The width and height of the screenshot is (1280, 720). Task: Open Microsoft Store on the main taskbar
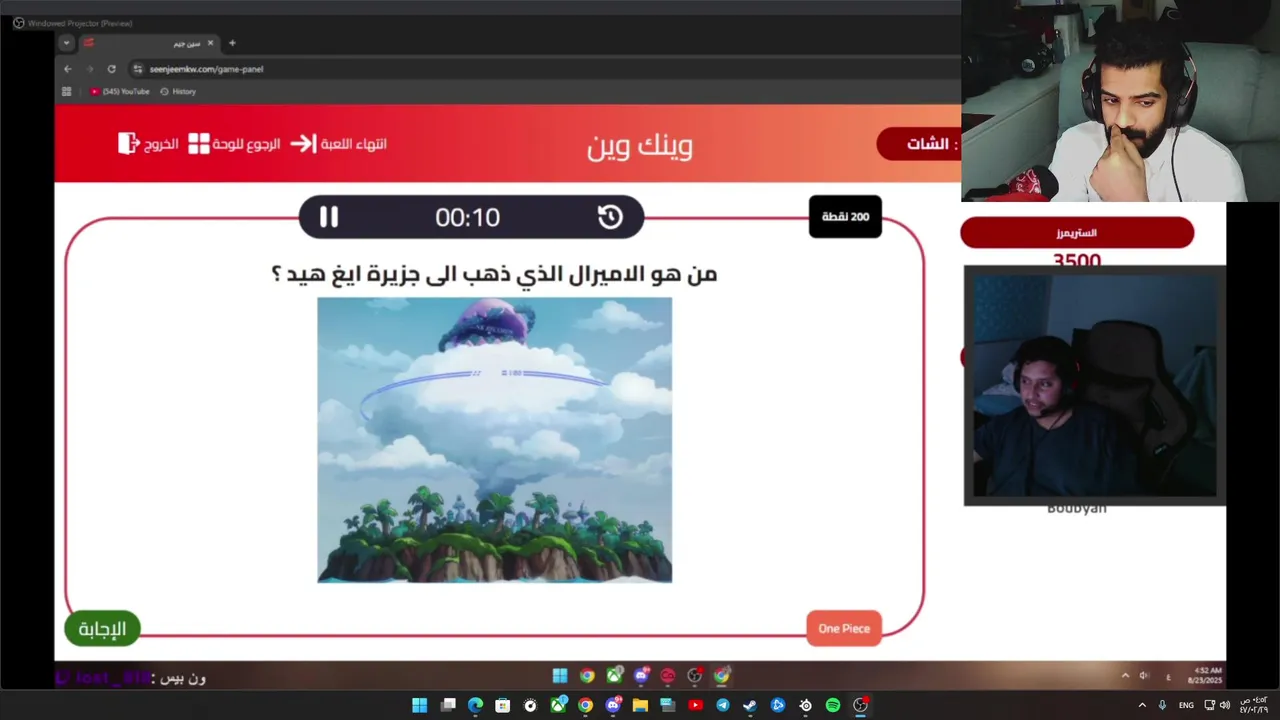tap(503, 705)
